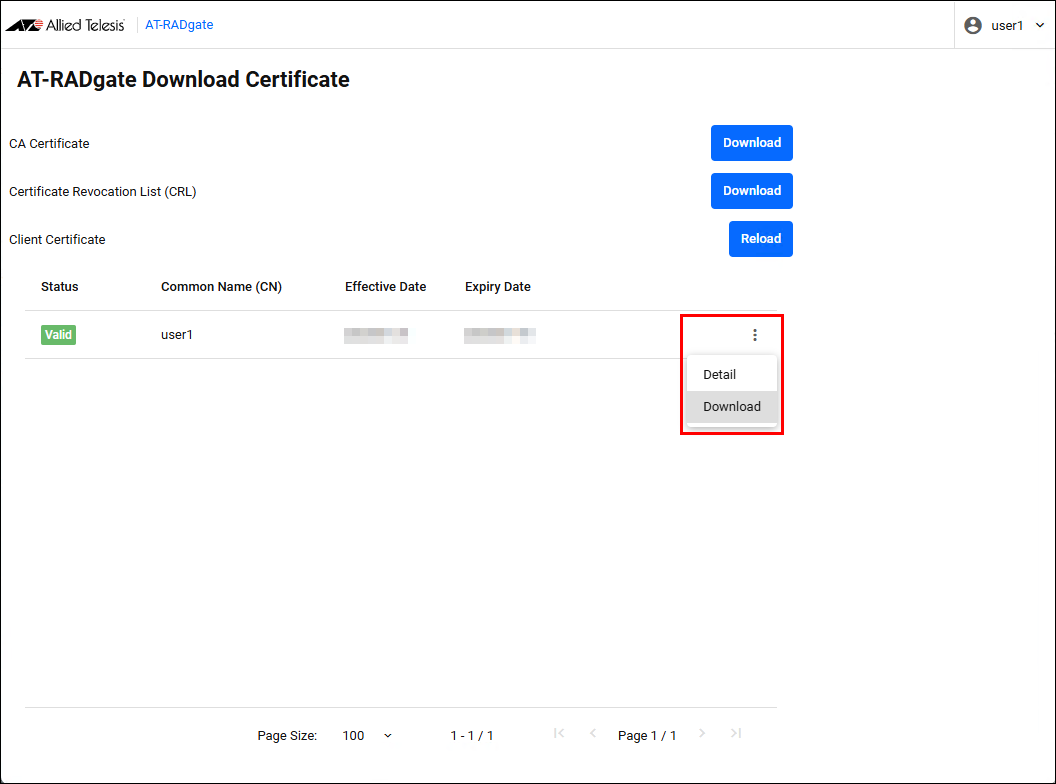The width and height of the screenshot is (1056, 784).
Task: Sort by Effective Date column header
Action: 385,287
